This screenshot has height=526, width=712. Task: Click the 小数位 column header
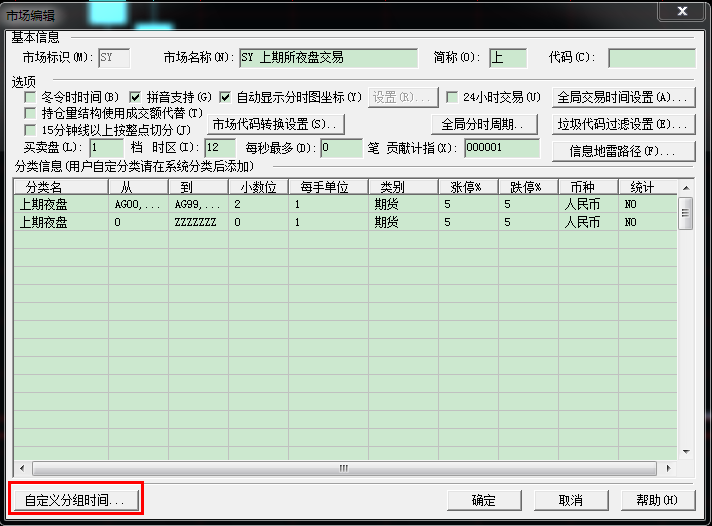click(x=258, y=187)
